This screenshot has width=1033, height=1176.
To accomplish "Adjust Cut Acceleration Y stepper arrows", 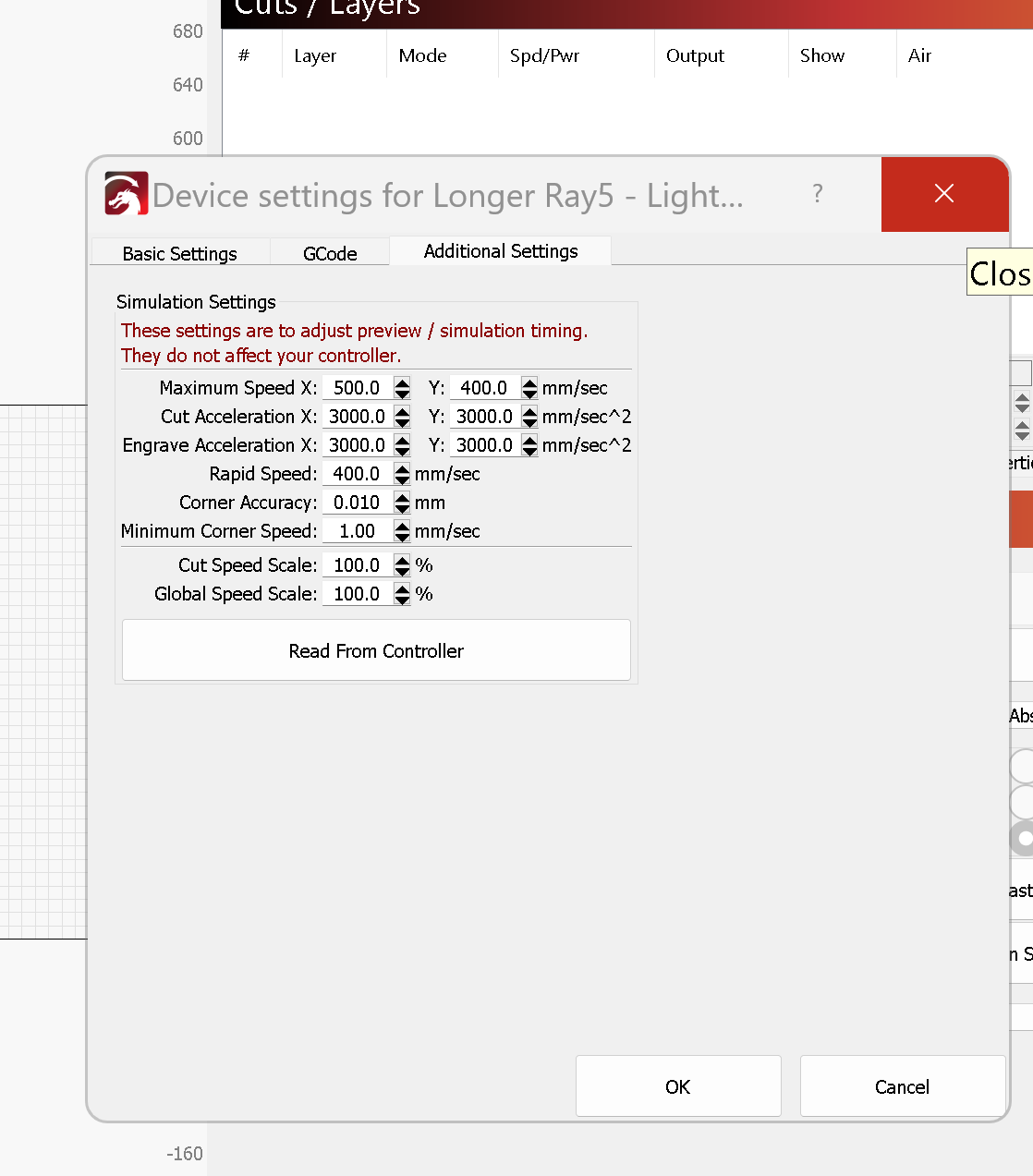I will [529, 417].
